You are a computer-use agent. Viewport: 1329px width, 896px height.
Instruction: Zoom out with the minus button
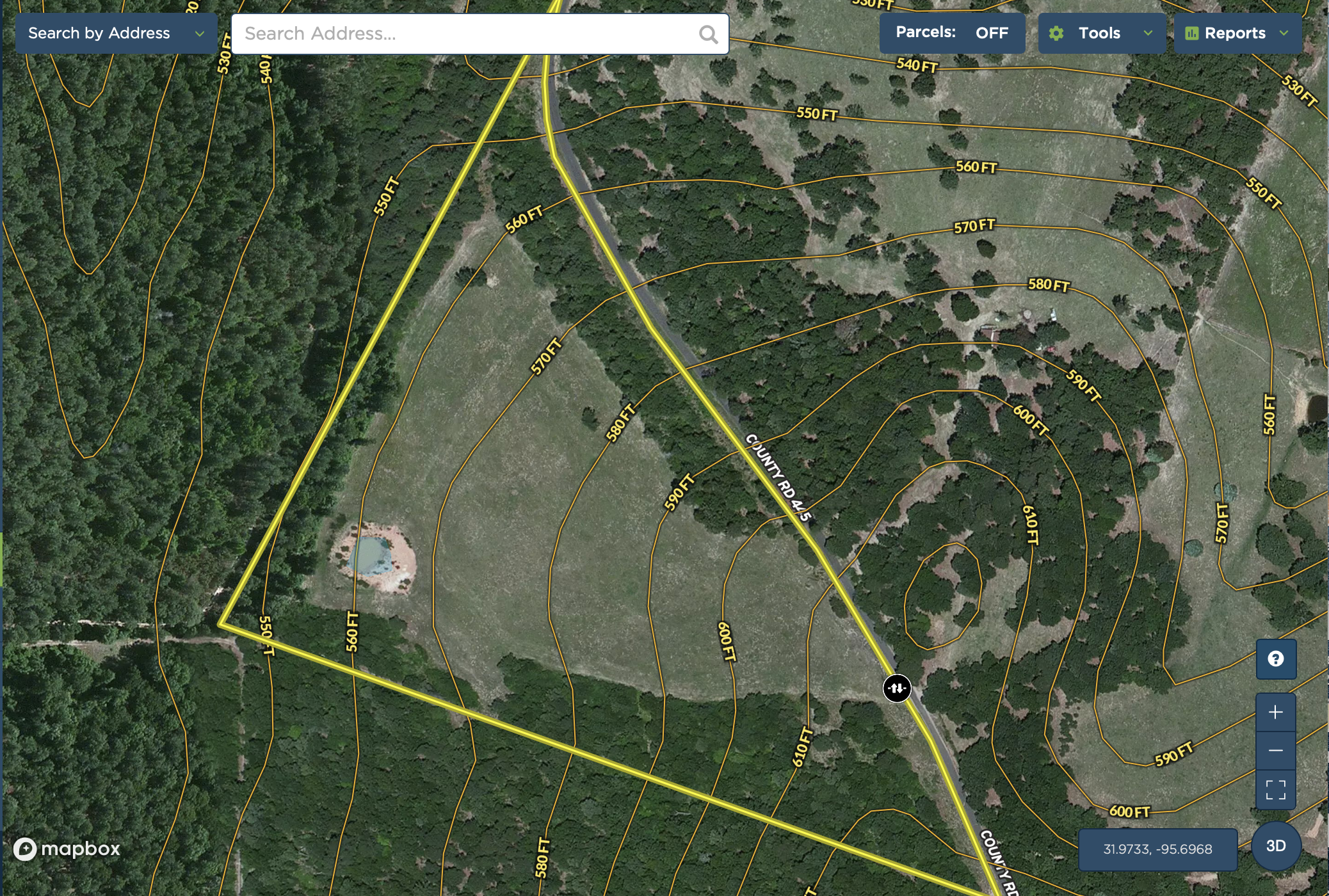pos(1275,750)
